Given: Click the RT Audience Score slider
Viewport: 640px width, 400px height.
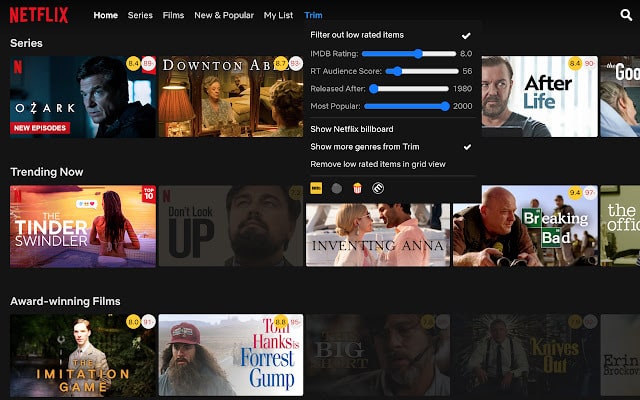Looking at the screenshot, I should pyautogui.click(x=422, y=71).
